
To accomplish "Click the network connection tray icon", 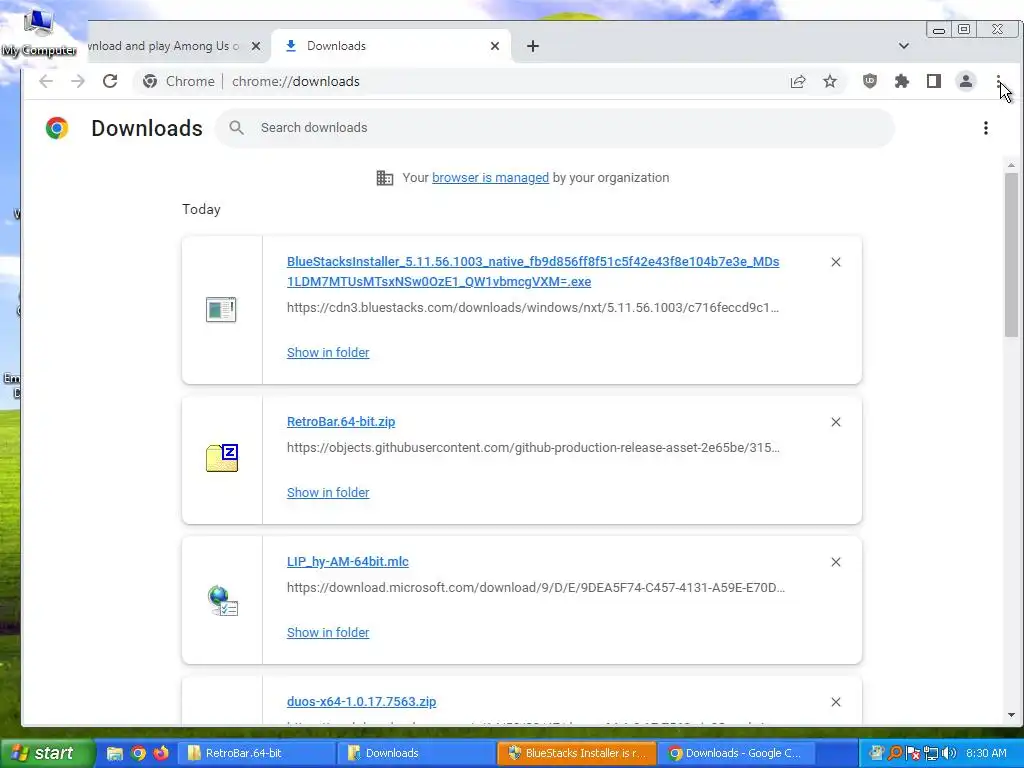I will pos(931,754).
